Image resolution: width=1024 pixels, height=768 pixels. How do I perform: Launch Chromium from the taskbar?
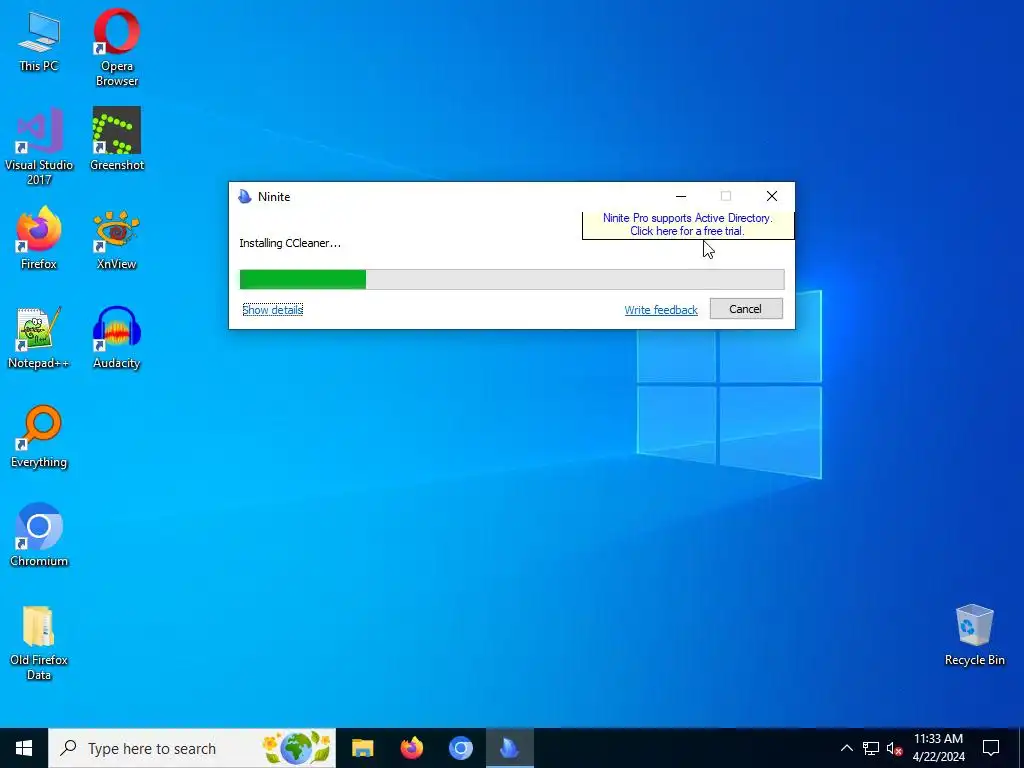(460, 748)
